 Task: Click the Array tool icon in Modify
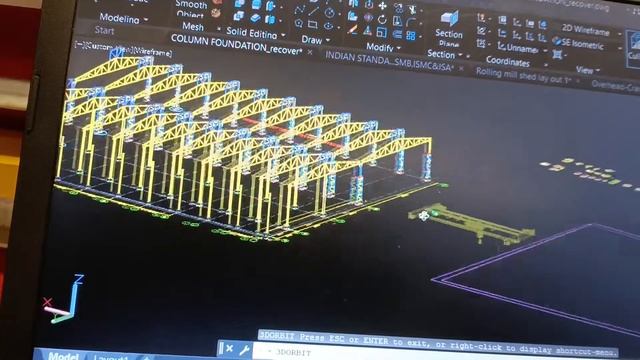click(411, 36)
